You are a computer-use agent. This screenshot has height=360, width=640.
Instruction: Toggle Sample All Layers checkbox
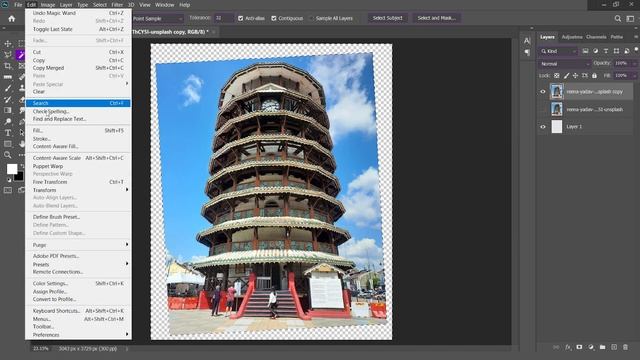(x=311, y=18)
